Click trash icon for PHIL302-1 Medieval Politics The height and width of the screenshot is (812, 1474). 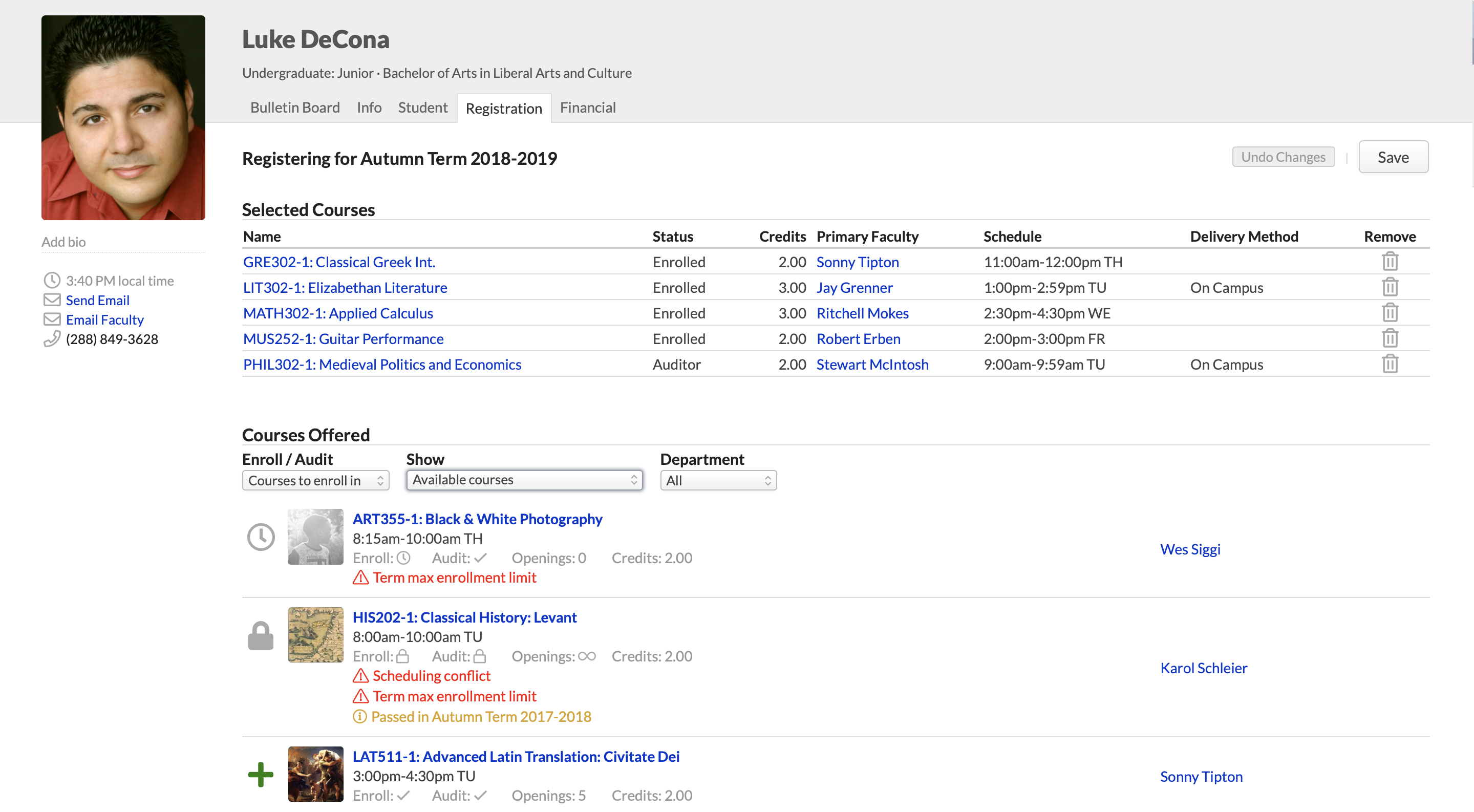[x=1390, y=365]
